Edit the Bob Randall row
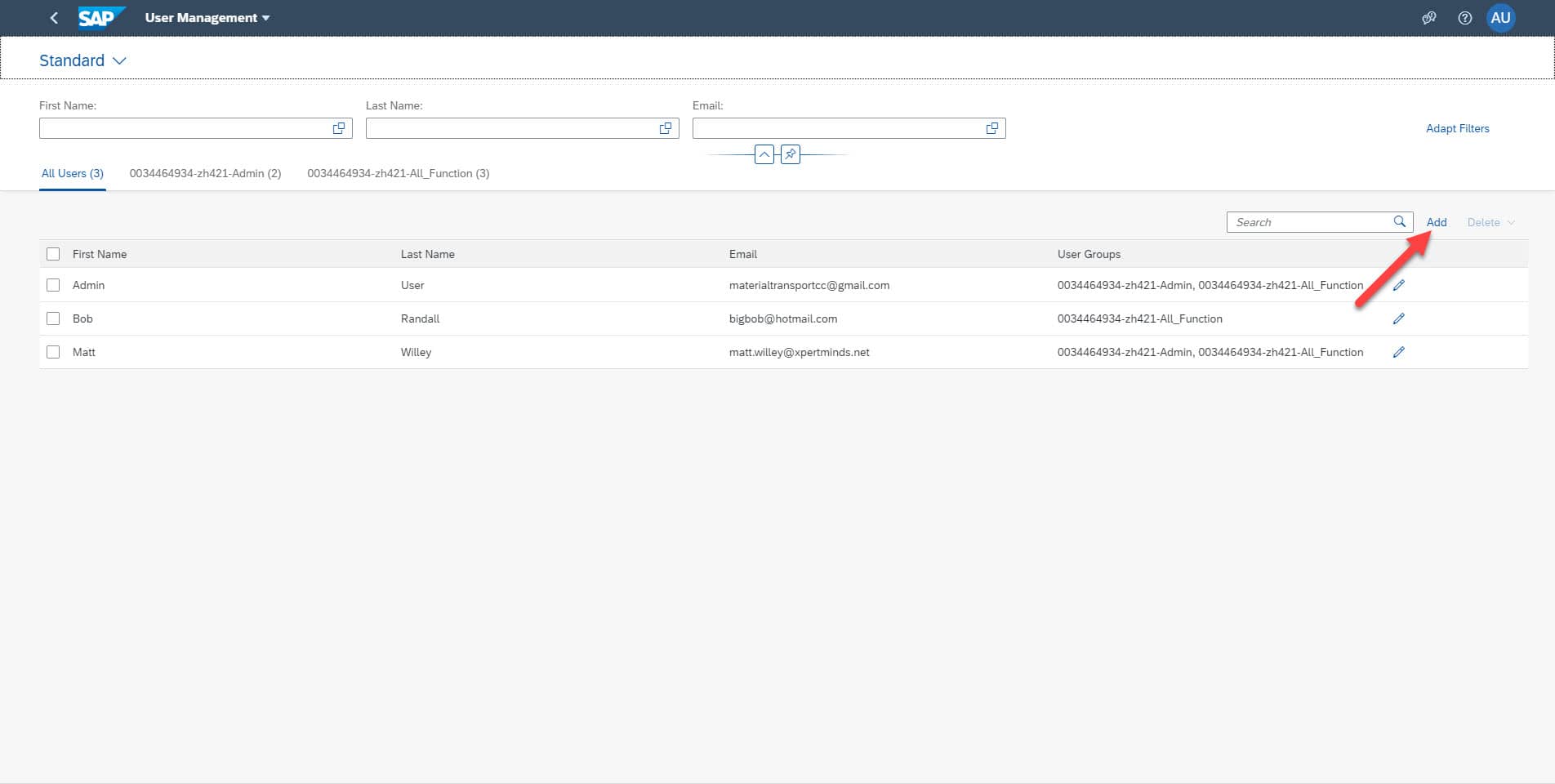This screenshot has height=784, width=1555. [x=1399, y=318]
